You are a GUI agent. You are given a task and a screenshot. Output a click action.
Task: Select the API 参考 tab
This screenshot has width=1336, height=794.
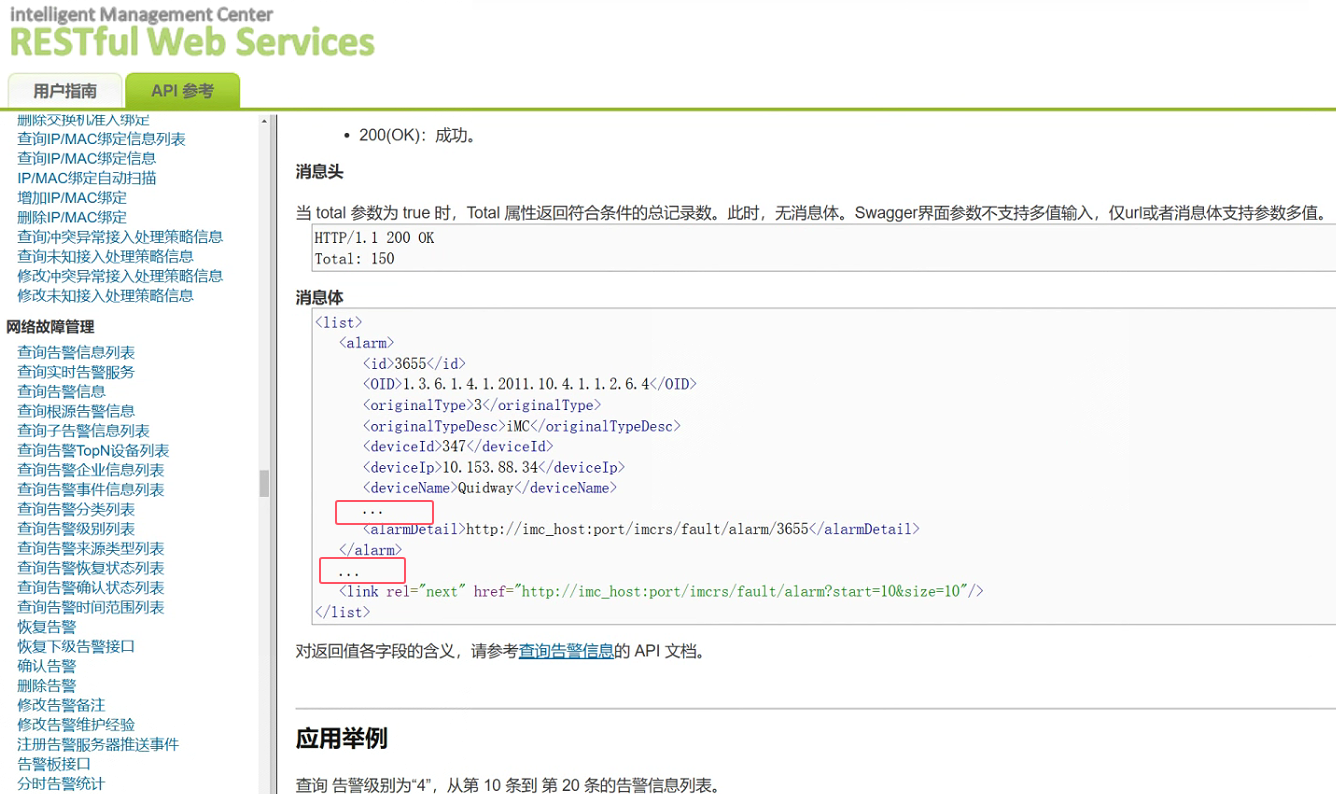tap(182, 91)
